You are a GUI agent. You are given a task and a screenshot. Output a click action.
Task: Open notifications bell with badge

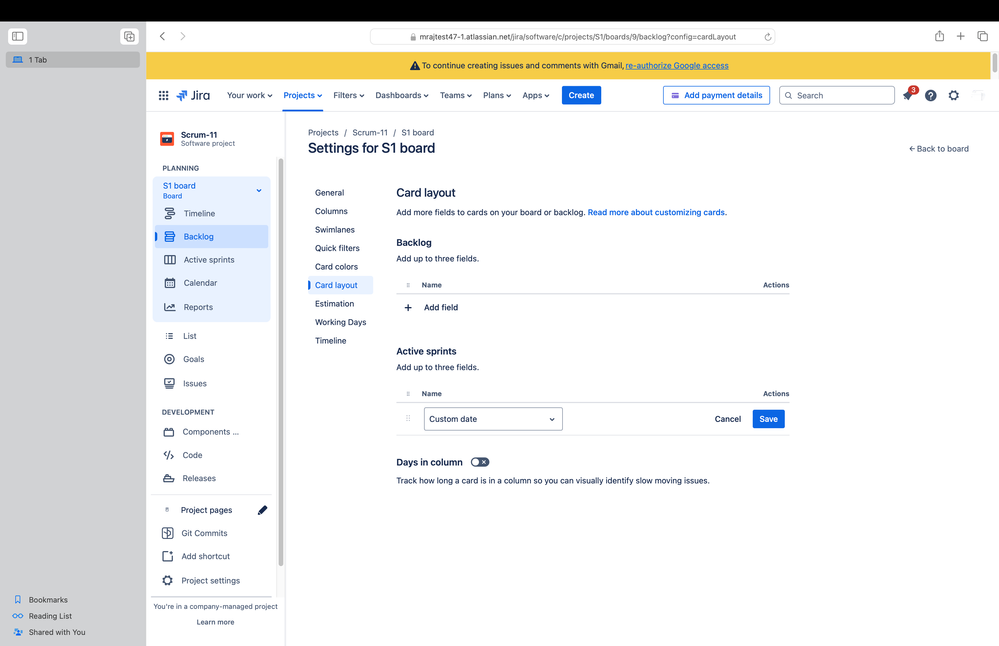pyautogui.click(x=909, y=95)
